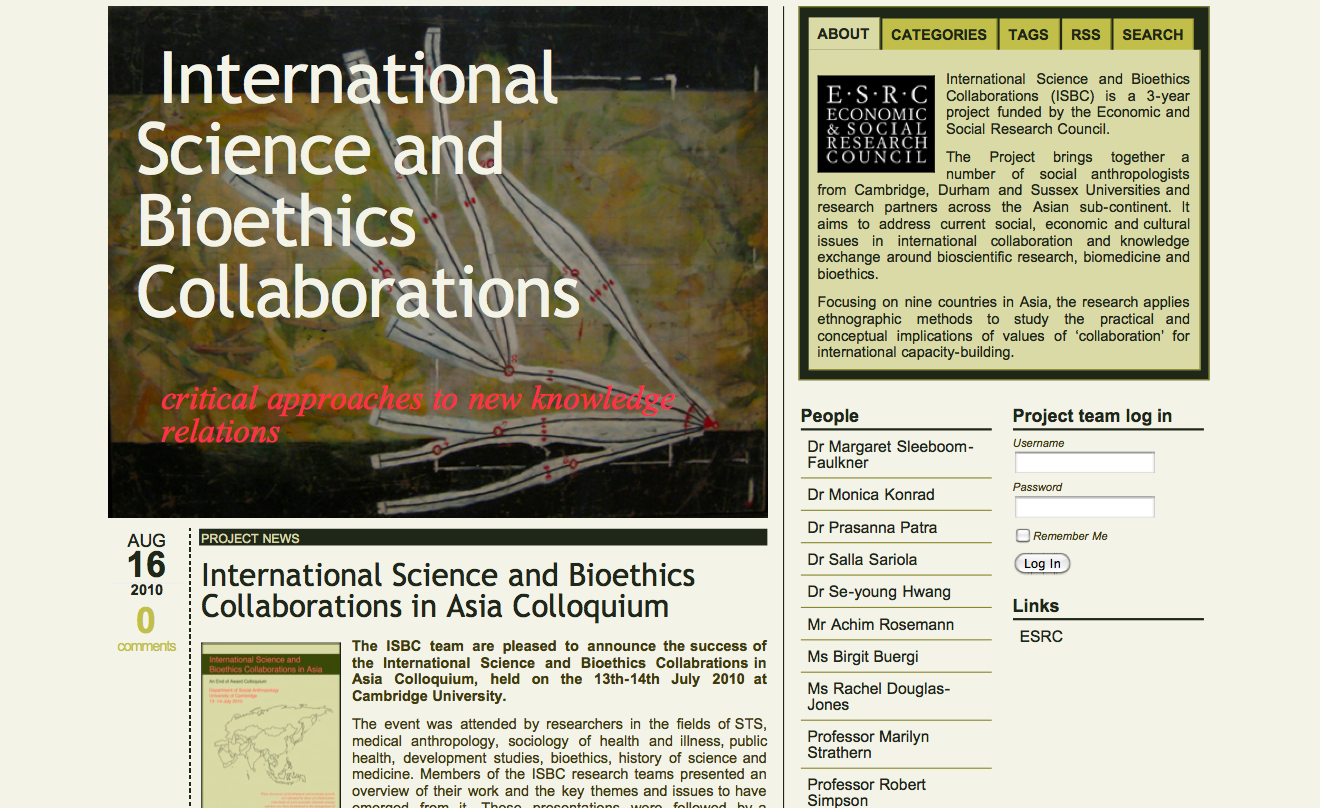Select the SEARCH tab
1320x808 pixels.
click(1152, 34)
